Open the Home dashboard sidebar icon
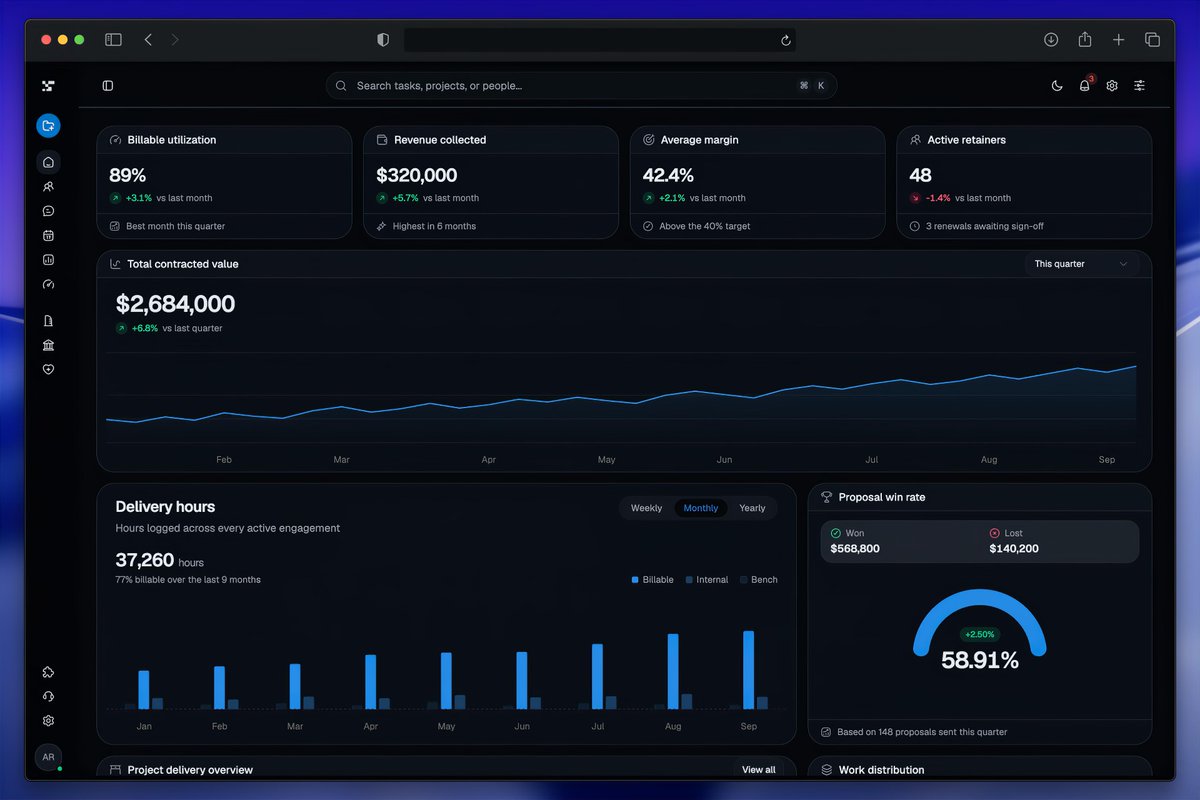 48,162
